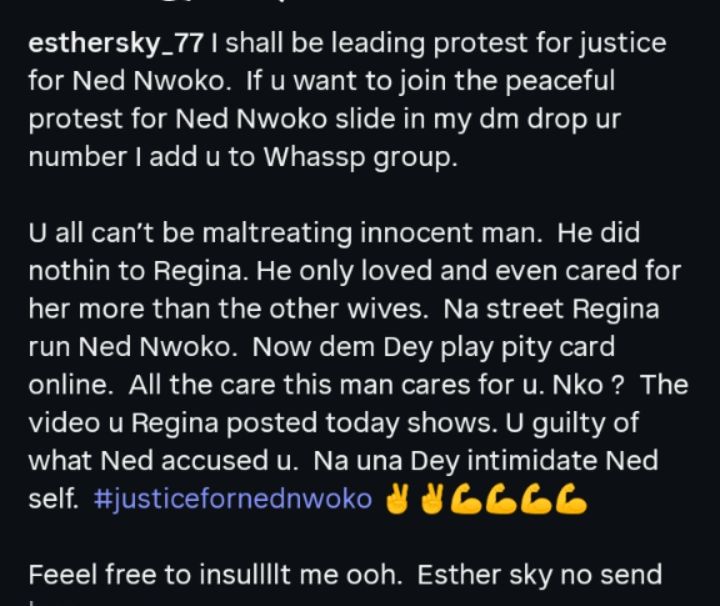Click the words 'Esther sky no send'
The width and height of the screenshot is (720, 606).
(540, 576)
